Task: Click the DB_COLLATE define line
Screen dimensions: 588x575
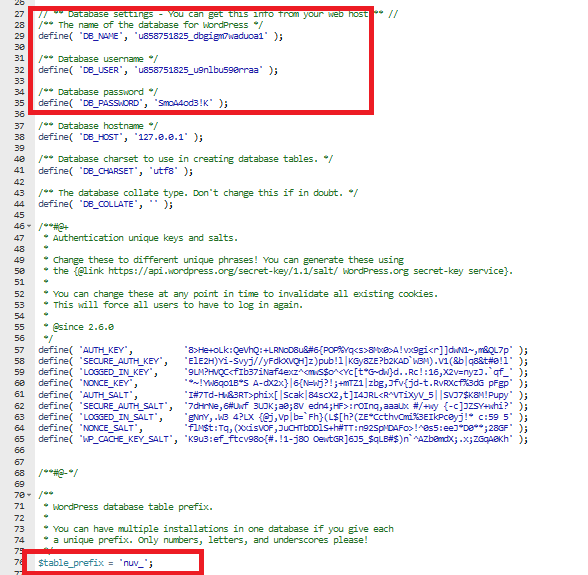Action: click(106, 204)
